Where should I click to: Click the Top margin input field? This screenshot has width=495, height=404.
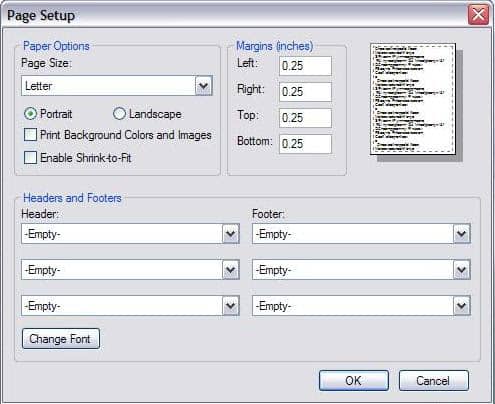[x=305, y=118]
